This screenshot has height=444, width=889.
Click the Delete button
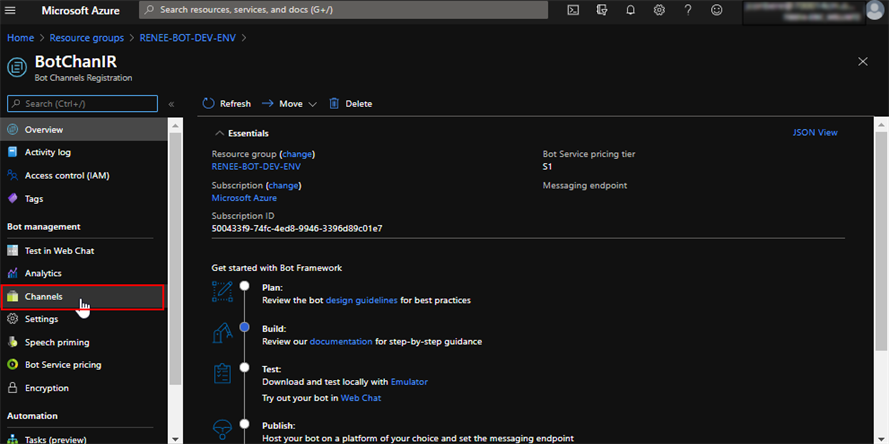click(351, 104)
